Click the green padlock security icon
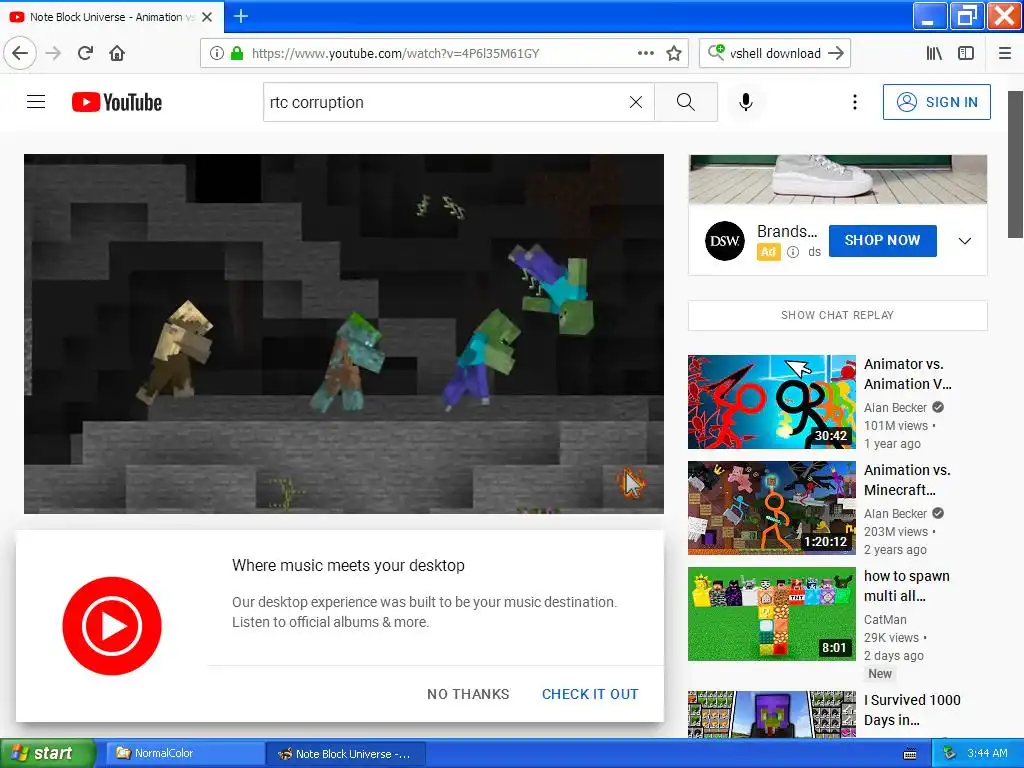This screenshot has width=1024, height=768. 237,53
